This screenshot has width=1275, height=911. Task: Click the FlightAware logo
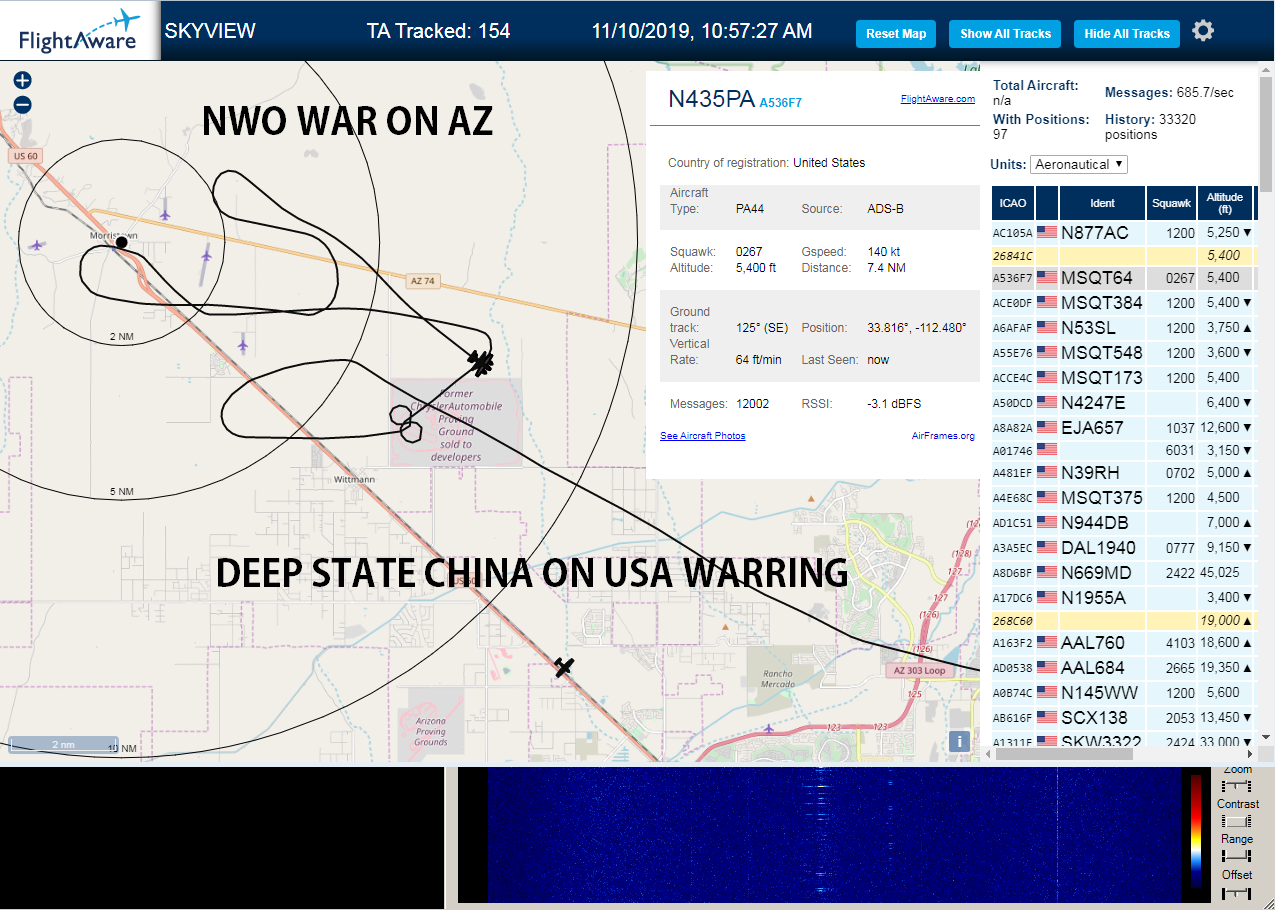80,31
